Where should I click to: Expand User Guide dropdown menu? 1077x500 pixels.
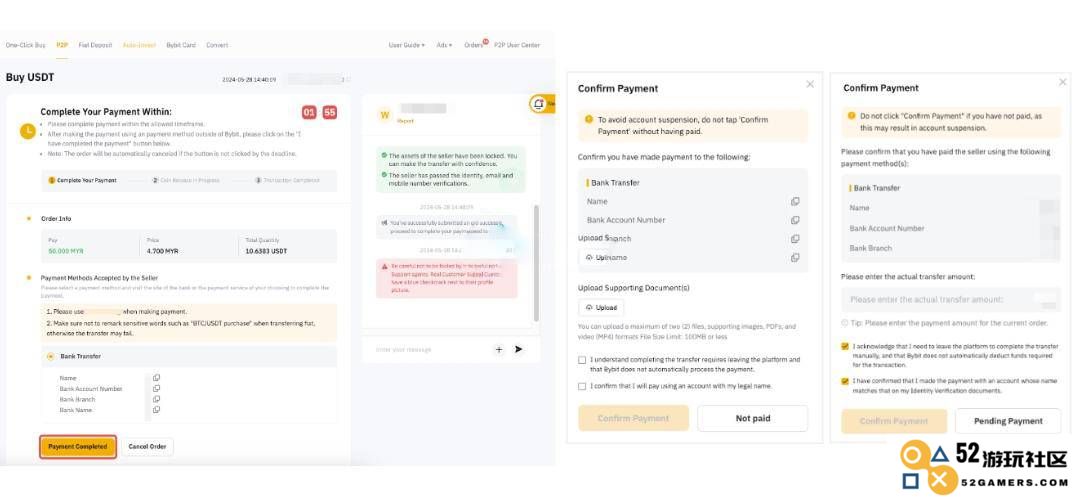point(407,45)
